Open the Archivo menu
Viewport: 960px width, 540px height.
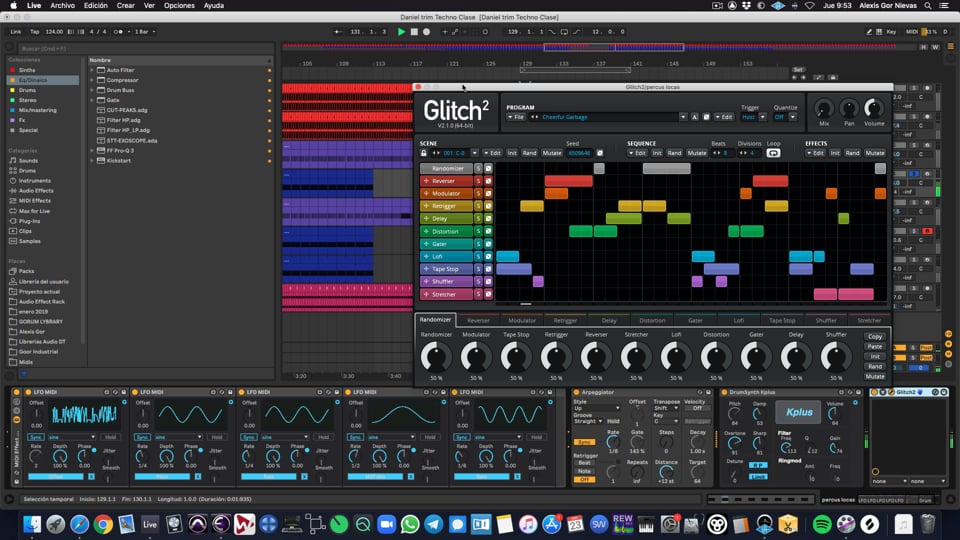[x=62, y=6]
